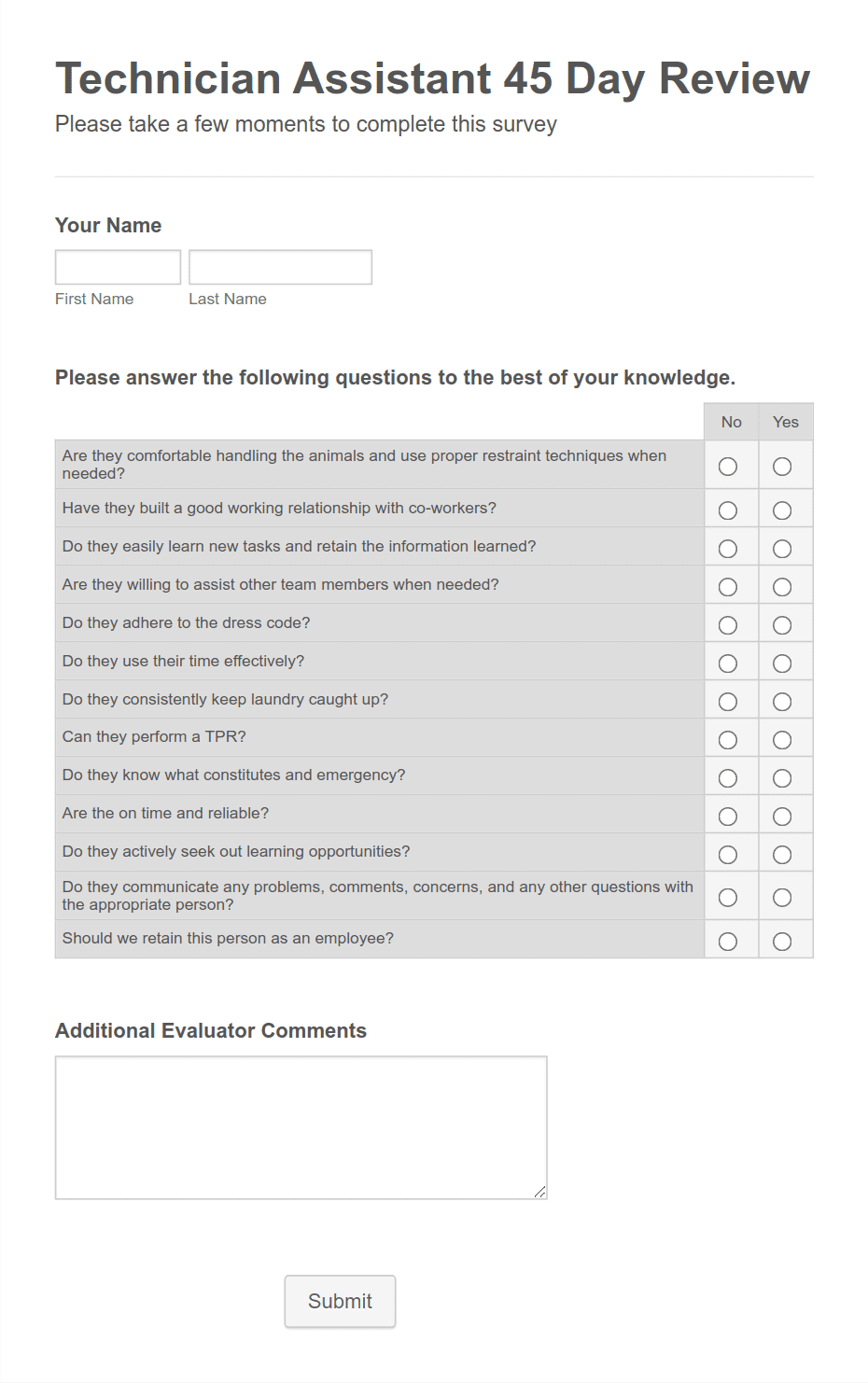868x1383 pixels.
Task: Click the Additional Evaluator Comments text area
Action: tap(301, 1126)
